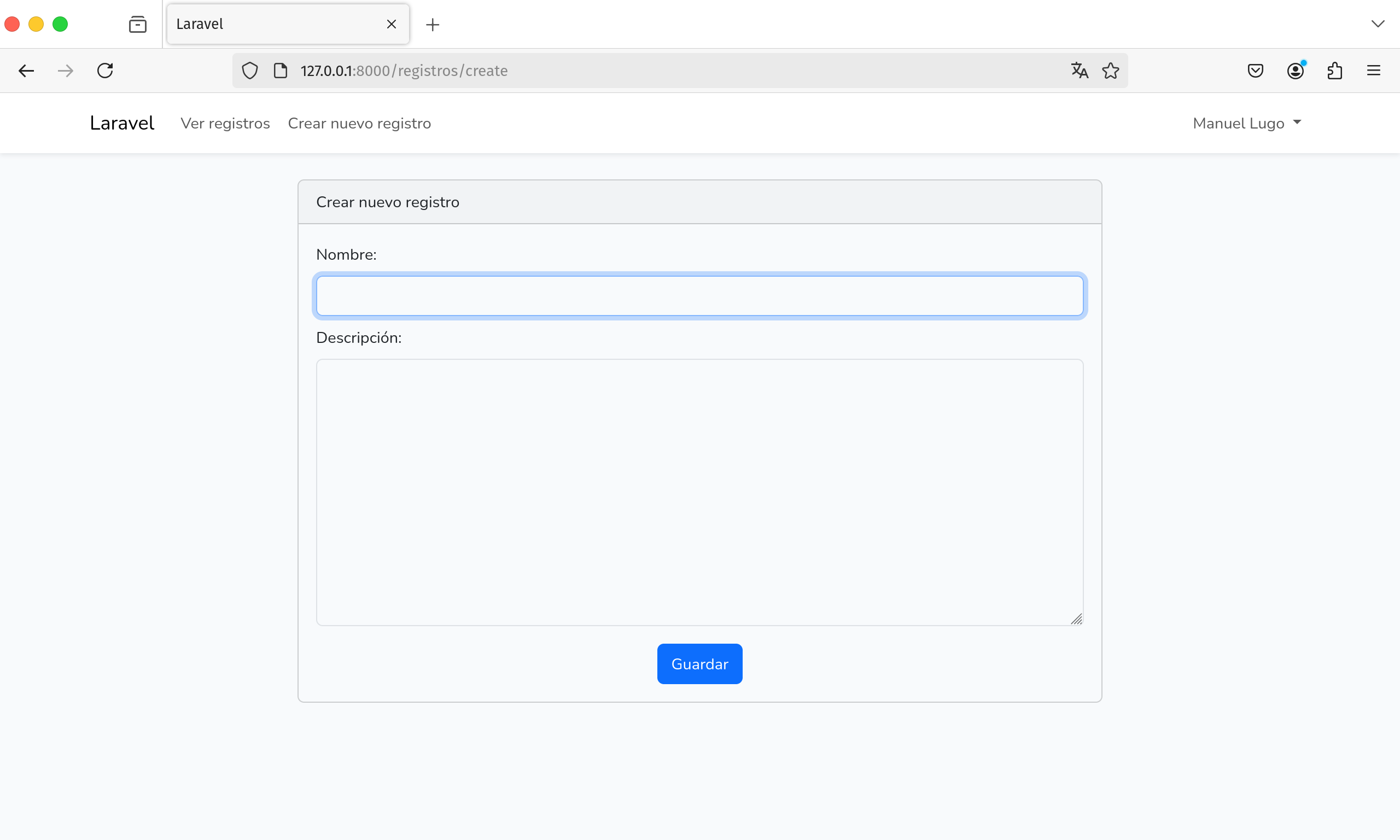This screenshot has width=1400, height=840.
Task: Open the Firefox View icon
Action: point(137,25)
